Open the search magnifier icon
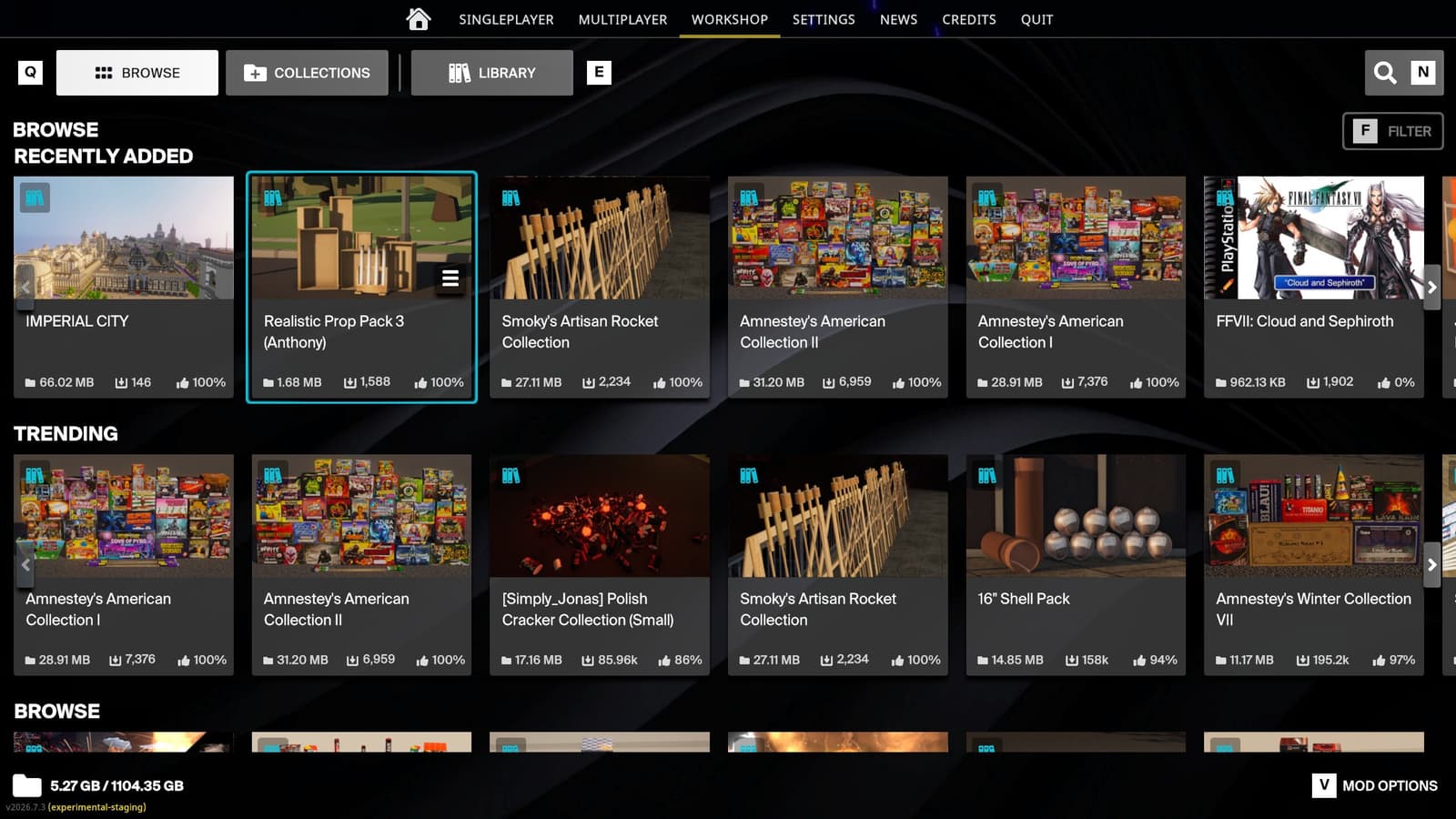This screenshot has width=1456, height=819. (1385, 73)
